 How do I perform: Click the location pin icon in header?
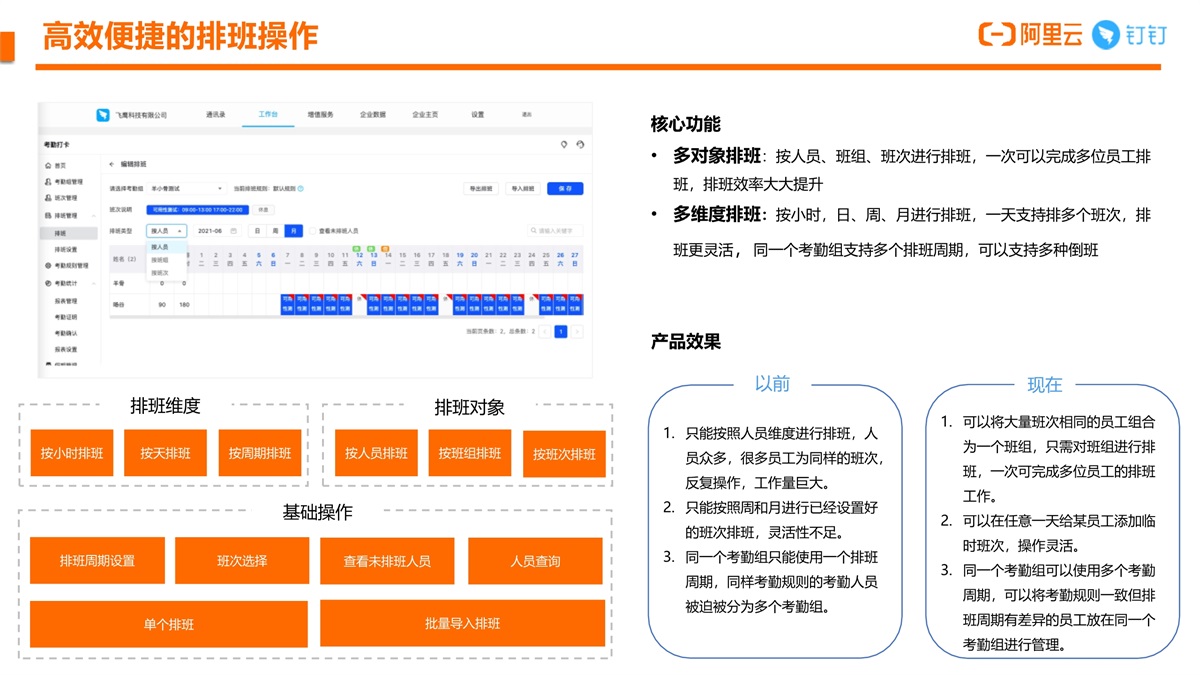[x=564, y=145]
